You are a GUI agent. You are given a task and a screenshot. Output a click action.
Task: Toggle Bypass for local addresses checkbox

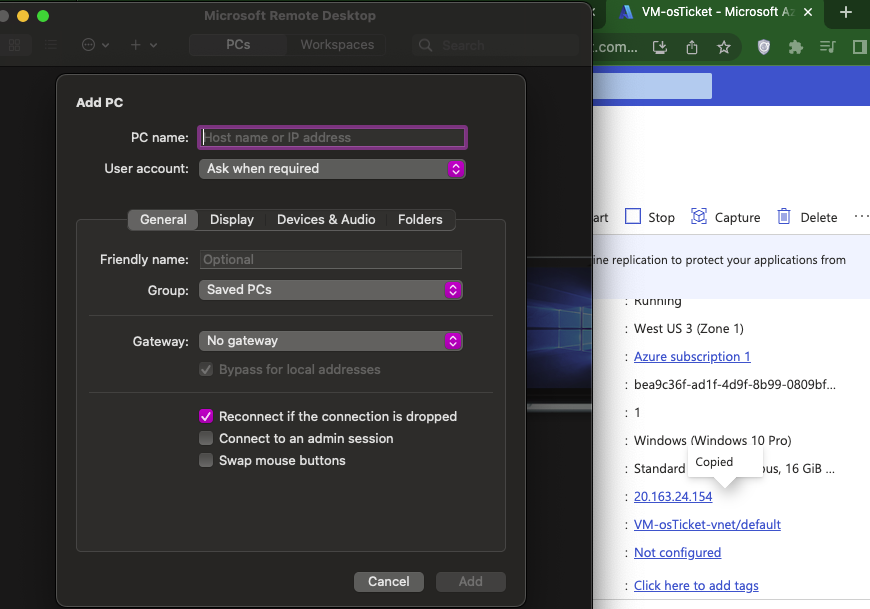click(x=206, y=369)
